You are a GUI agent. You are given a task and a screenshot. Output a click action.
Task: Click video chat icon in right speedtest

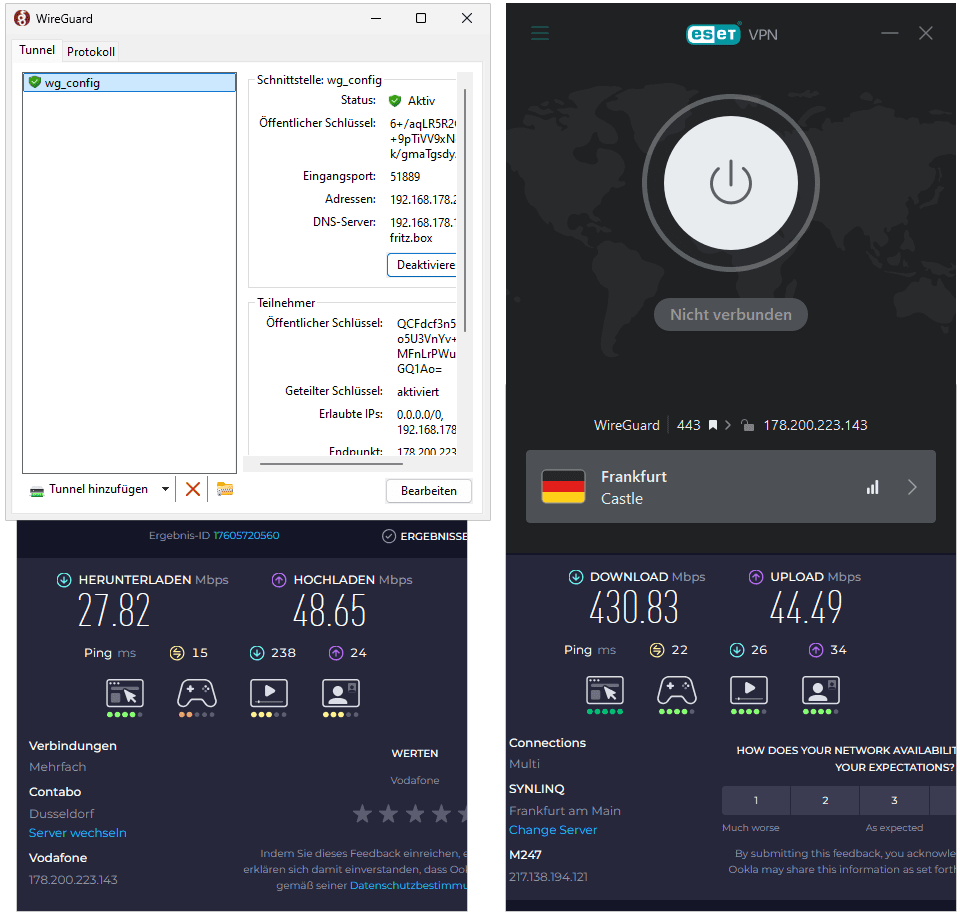pyautogui.click(x=821, y=691)
